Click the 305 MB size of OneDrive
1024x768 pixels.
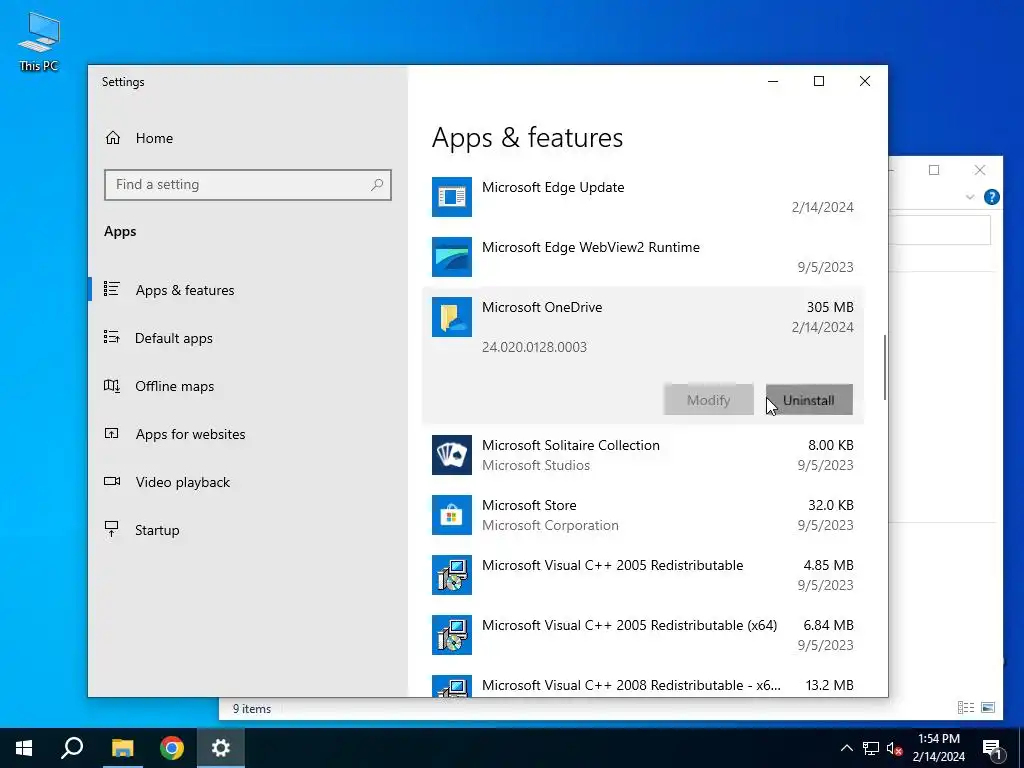click(x=830, y=308)
